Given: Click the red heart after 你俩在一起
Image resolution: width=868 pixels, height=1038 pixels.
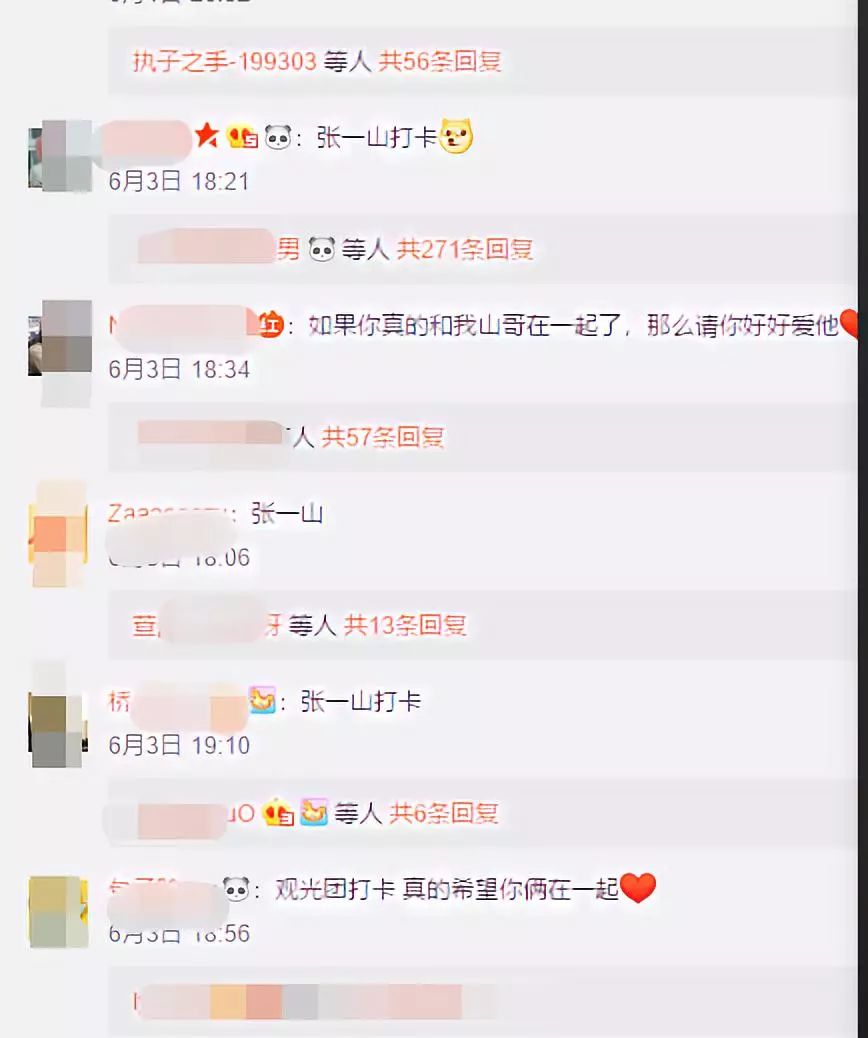Looking at the screenshot, I should pos(638,888).
